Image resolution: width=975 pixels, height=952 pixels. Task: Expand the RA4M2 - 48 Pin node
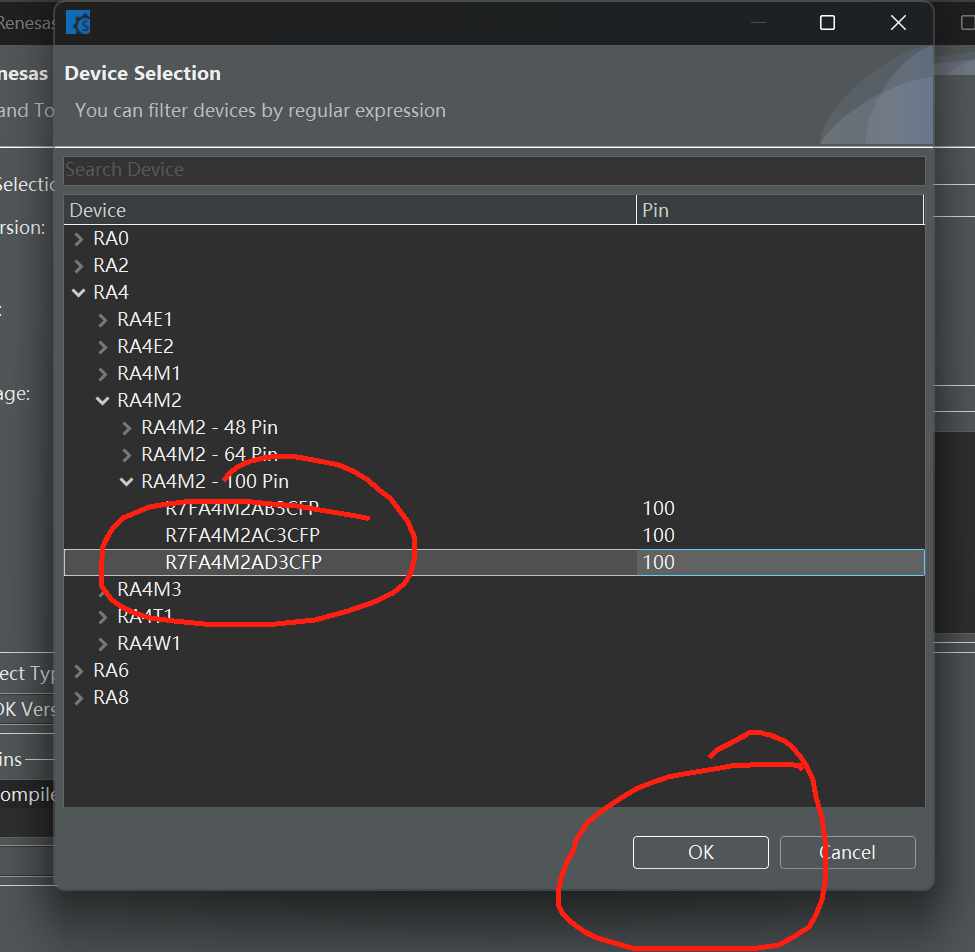[127, 428]
